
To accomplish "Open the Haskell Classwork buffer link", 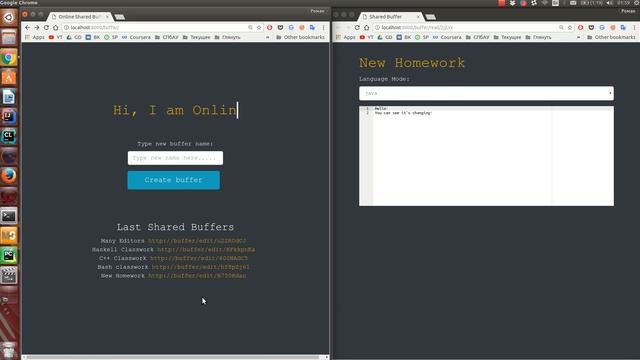I will coord(206,249).
